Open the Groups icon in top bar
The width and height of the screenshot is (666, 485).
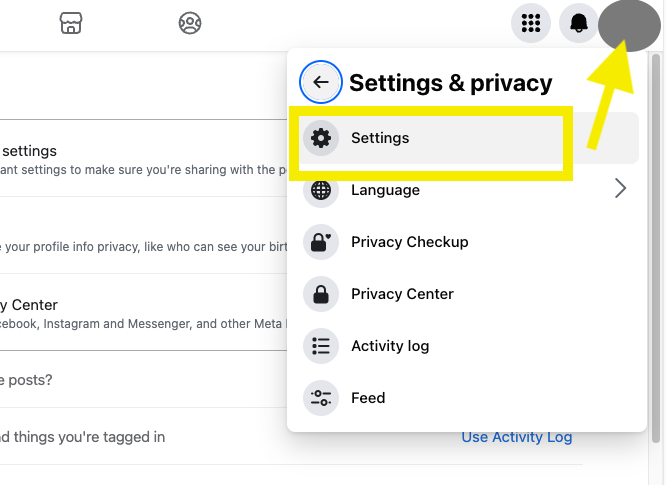click(x=190, y=23)
